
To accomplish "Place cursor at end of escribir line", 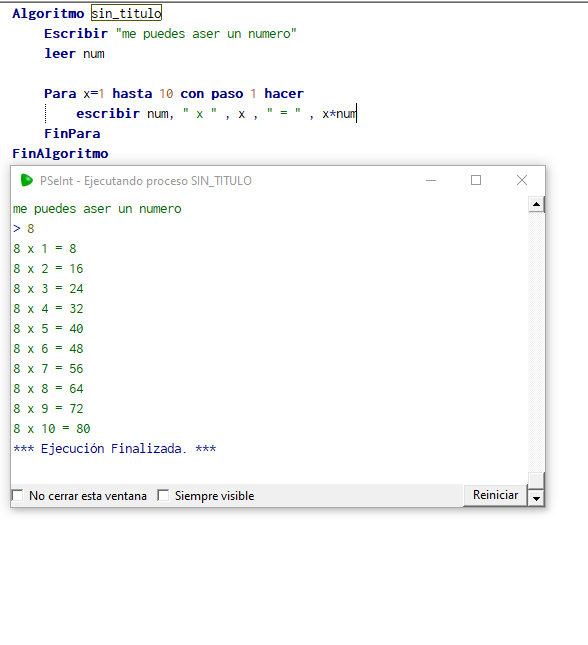I will pos(356,114).
